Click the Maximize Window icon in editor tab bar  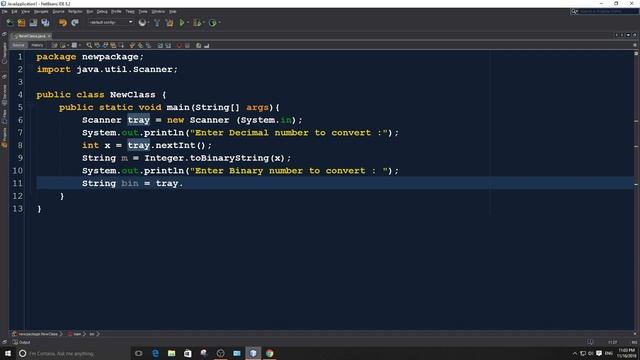pos(634,35)
